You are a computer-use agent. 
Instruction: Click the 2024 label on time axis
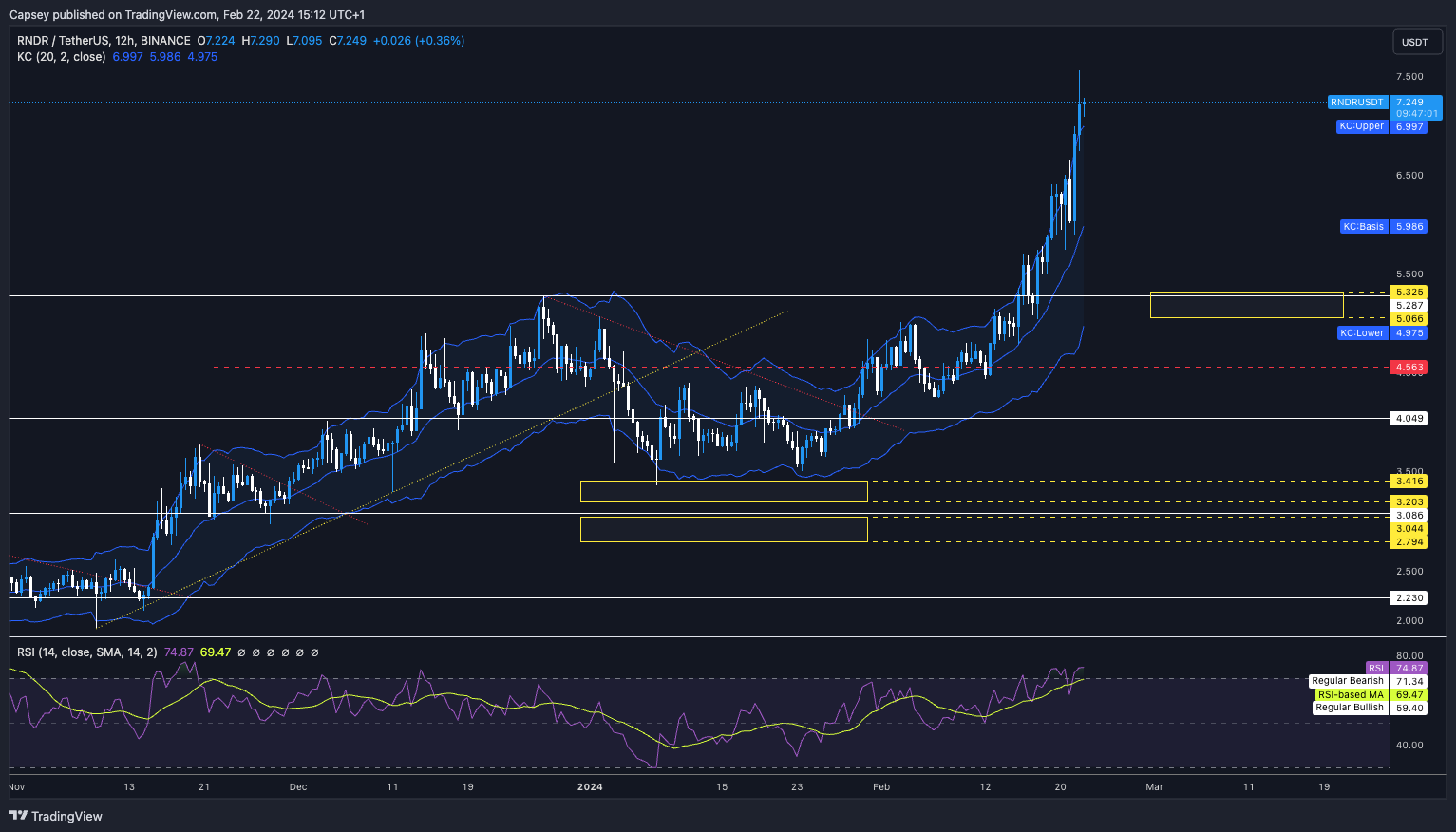pos(590,786)
